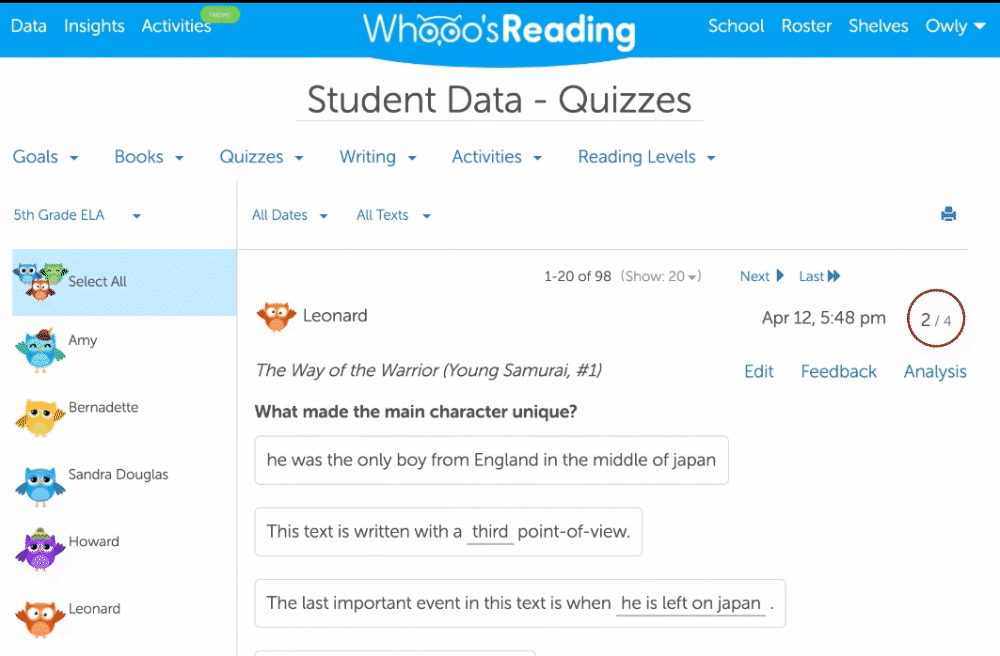Open the 5th Grade ELA class dropdown
The image size is (1000, 656).
click(x=77, y=215)
